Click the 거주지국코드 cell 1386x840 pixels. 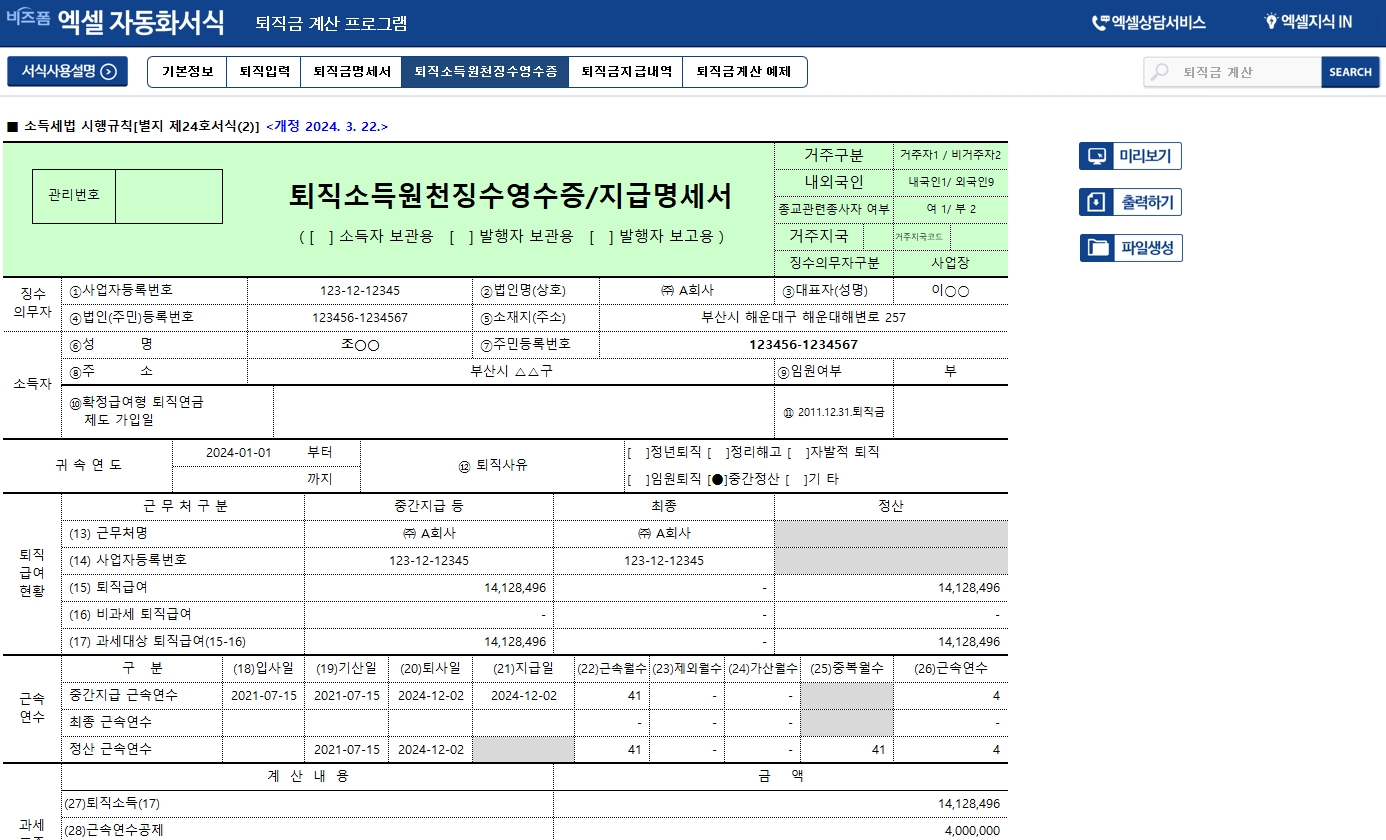[921, 236]
